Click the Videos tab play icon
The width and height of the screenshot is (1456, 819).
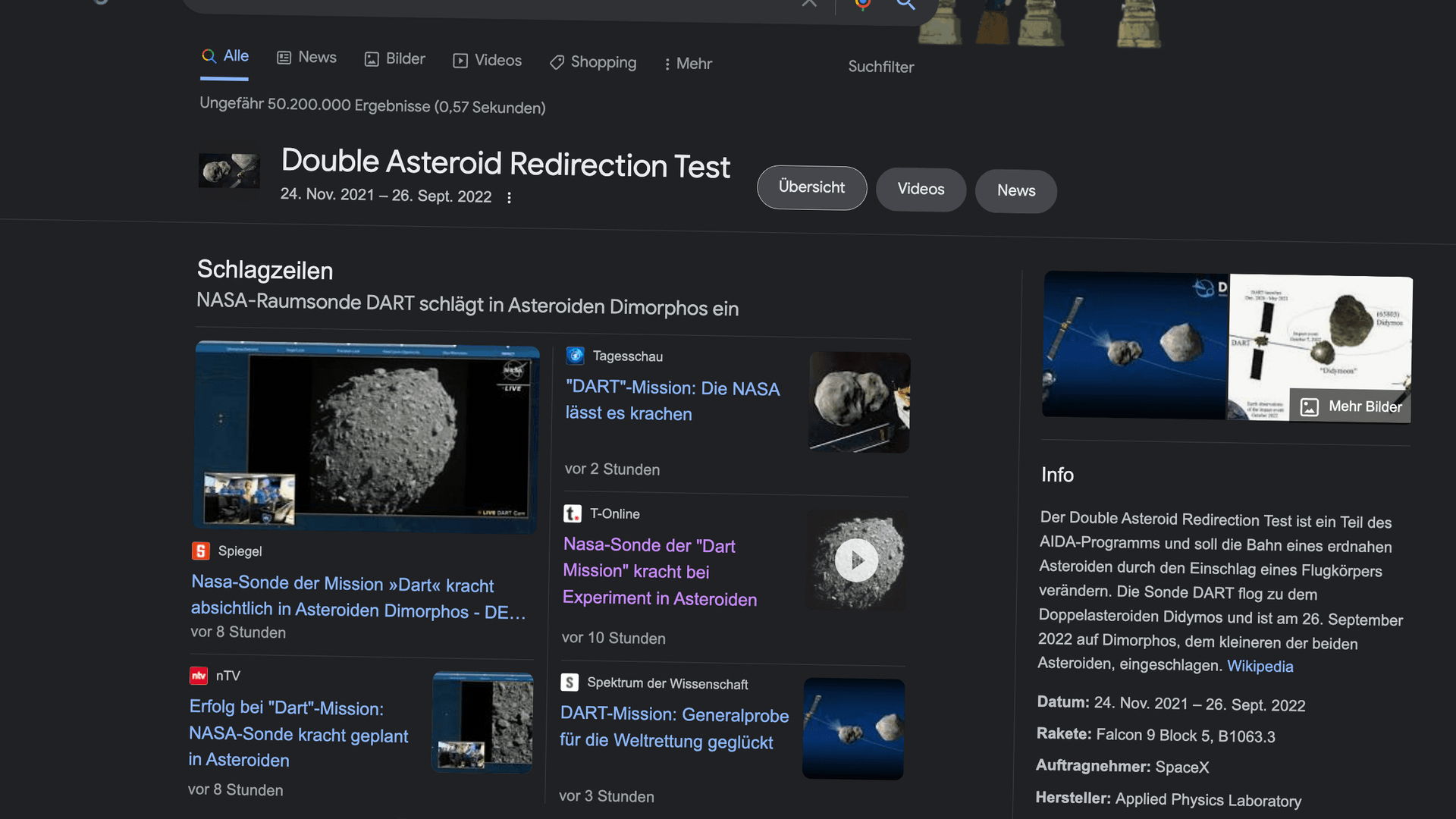point(460,61)
